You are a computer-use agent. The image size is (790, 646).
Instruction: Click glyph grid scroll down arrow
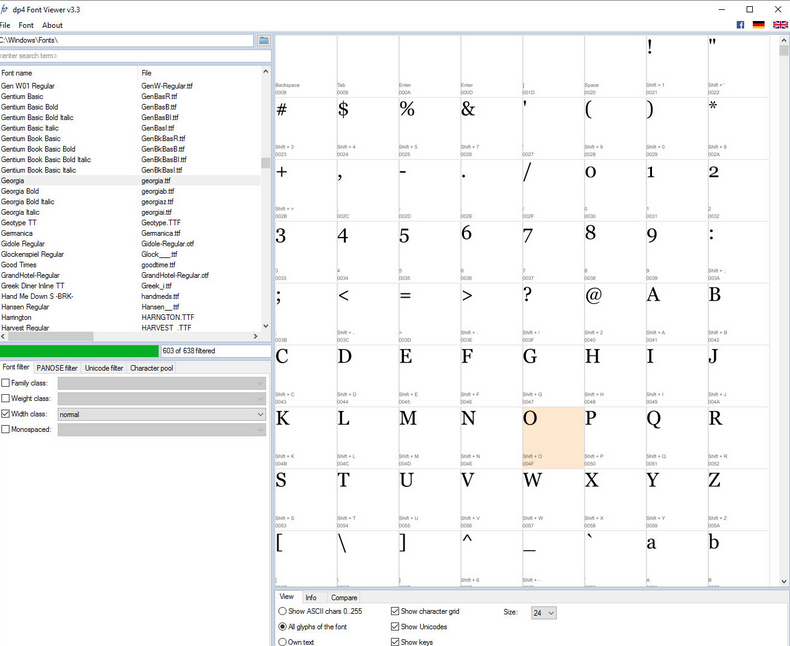[783, 581]
